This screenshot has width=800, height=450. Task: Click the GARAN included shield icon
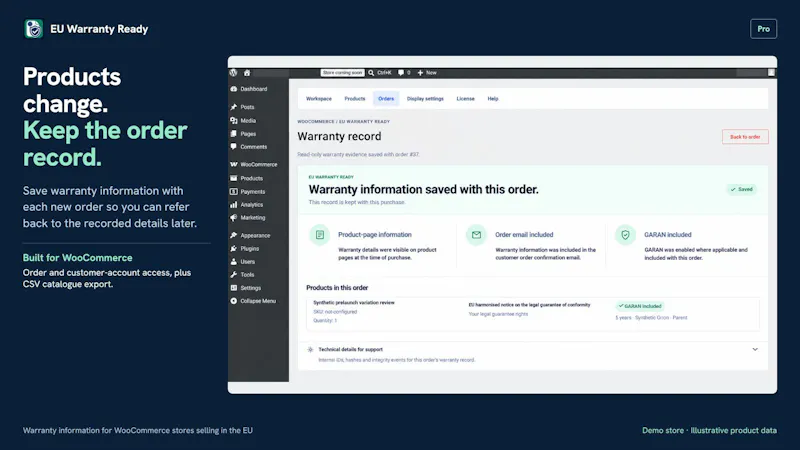pos(626,235)
